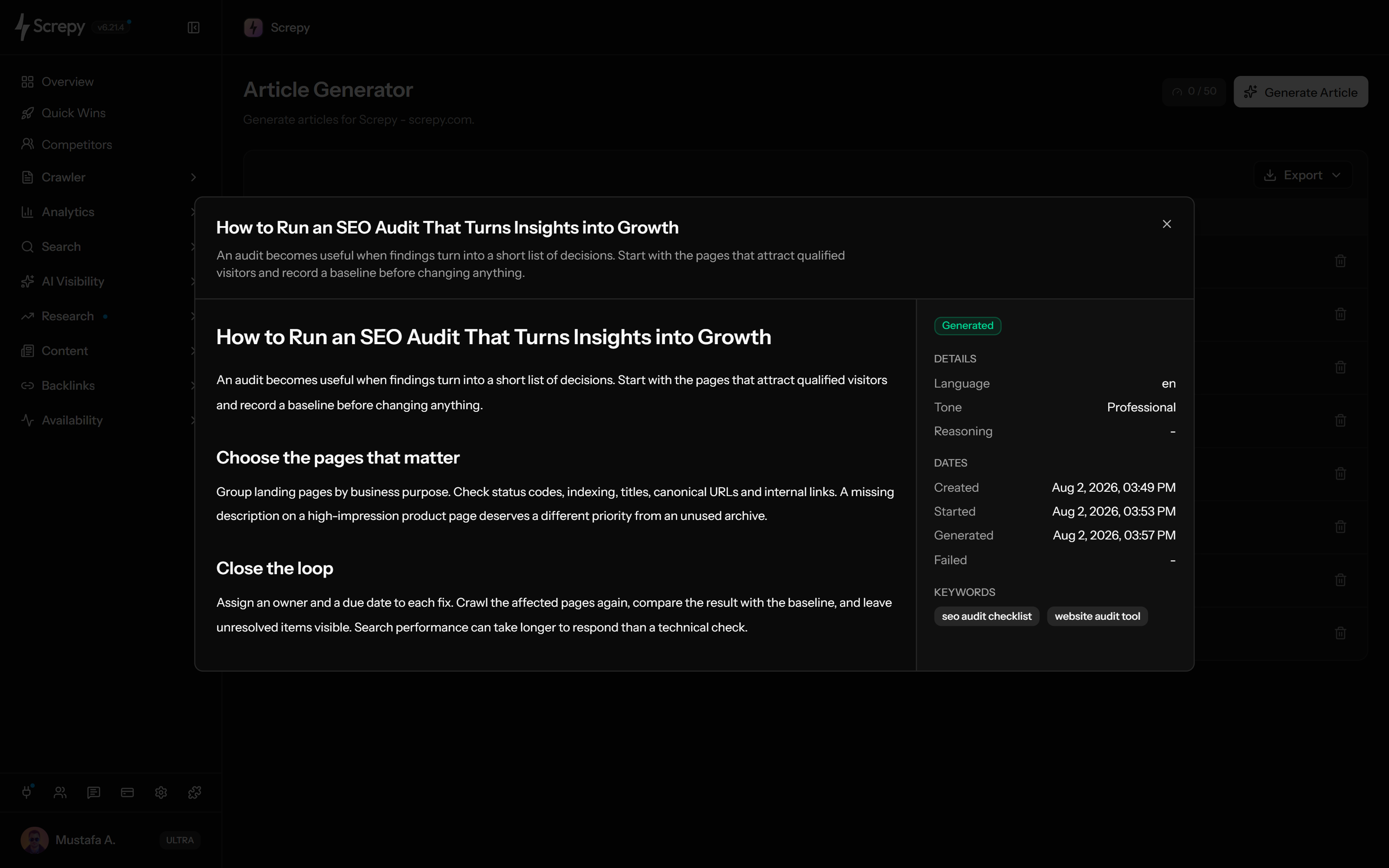
Task: Click the "Close the loop" heading
Action: point(274,568)
